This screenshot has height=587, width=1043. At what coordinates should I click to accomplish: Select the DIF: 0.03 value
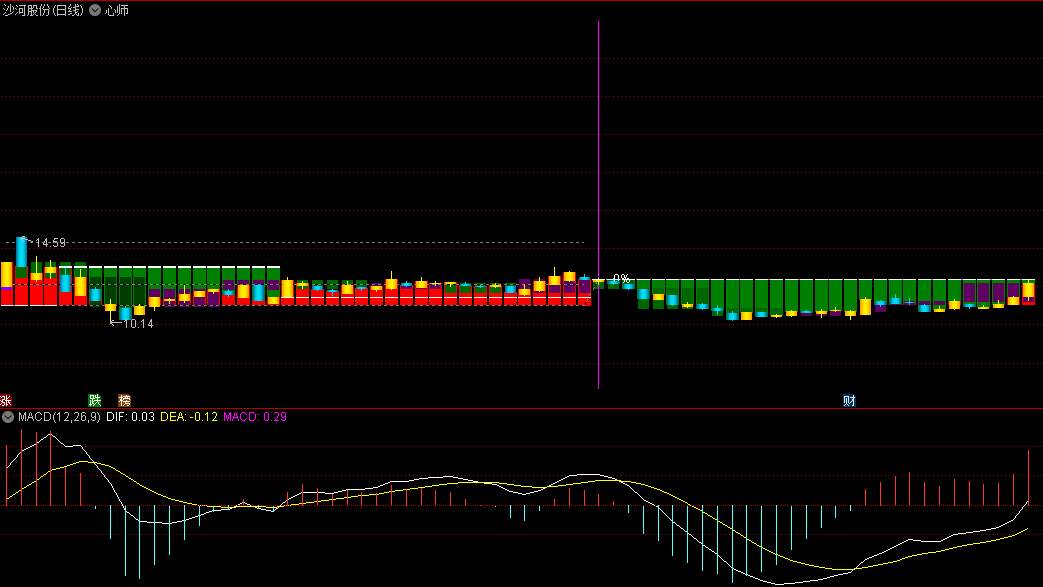point(130,417)
